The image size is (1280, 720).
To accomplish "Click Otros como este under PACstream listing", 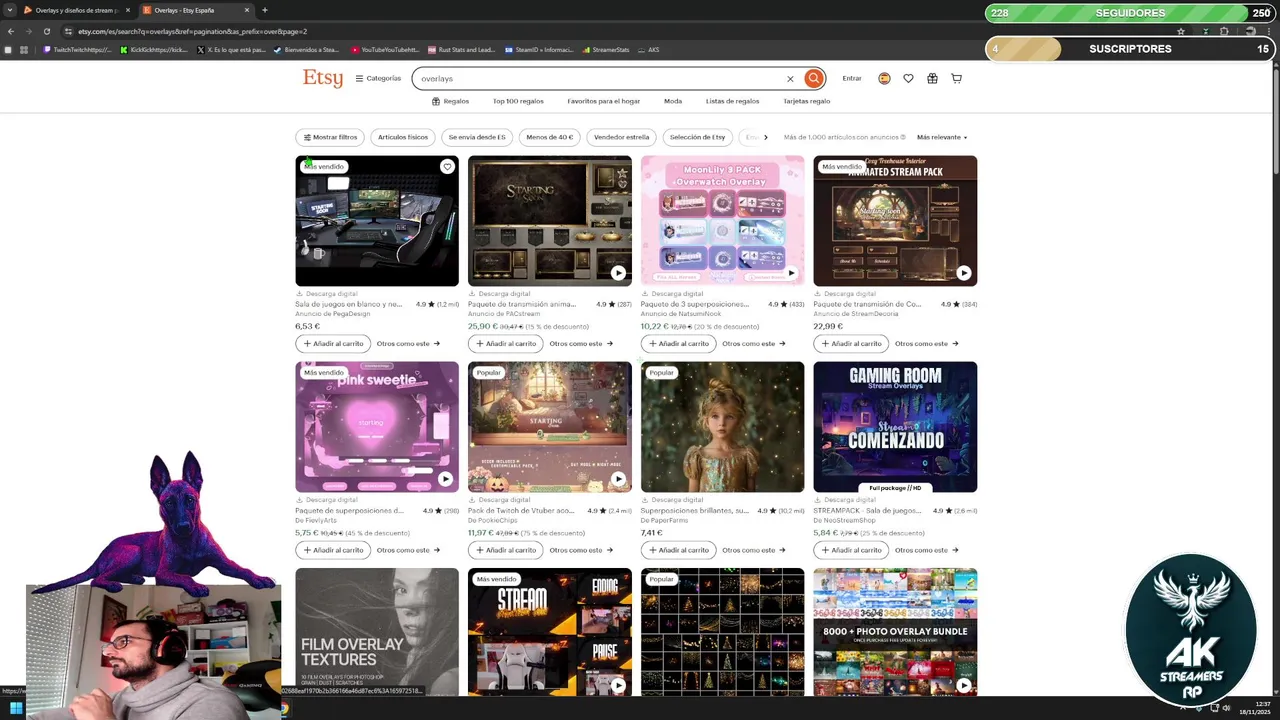I will [x=581, y=344].
